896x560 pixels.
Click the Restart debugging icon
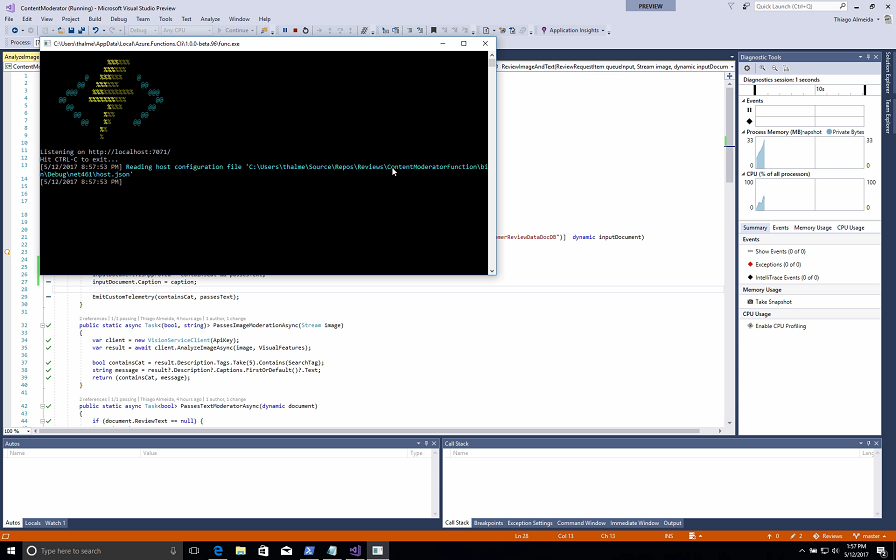coord(306,30)
